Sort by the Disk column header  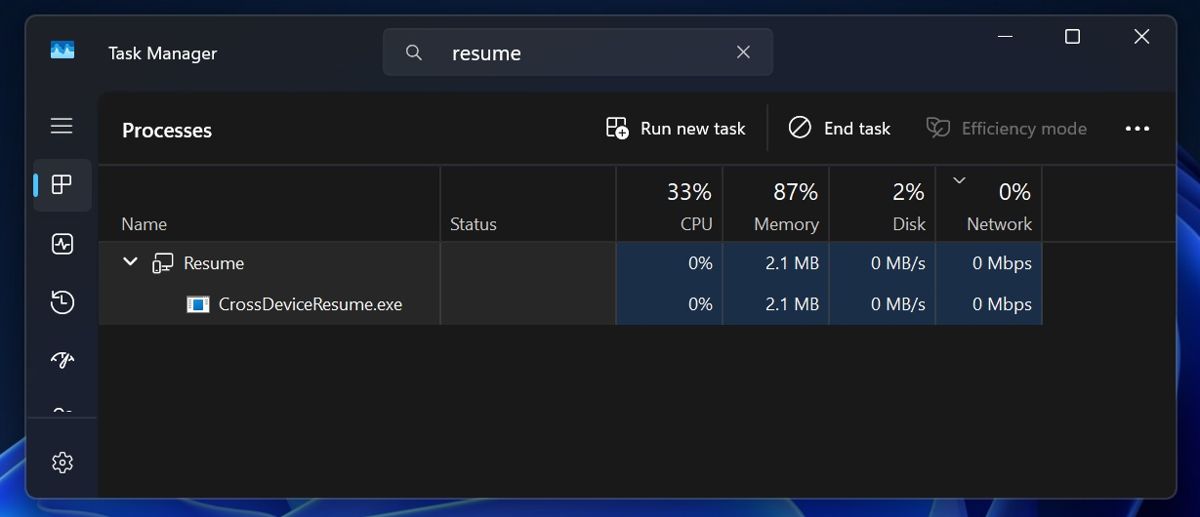[882, 205]
